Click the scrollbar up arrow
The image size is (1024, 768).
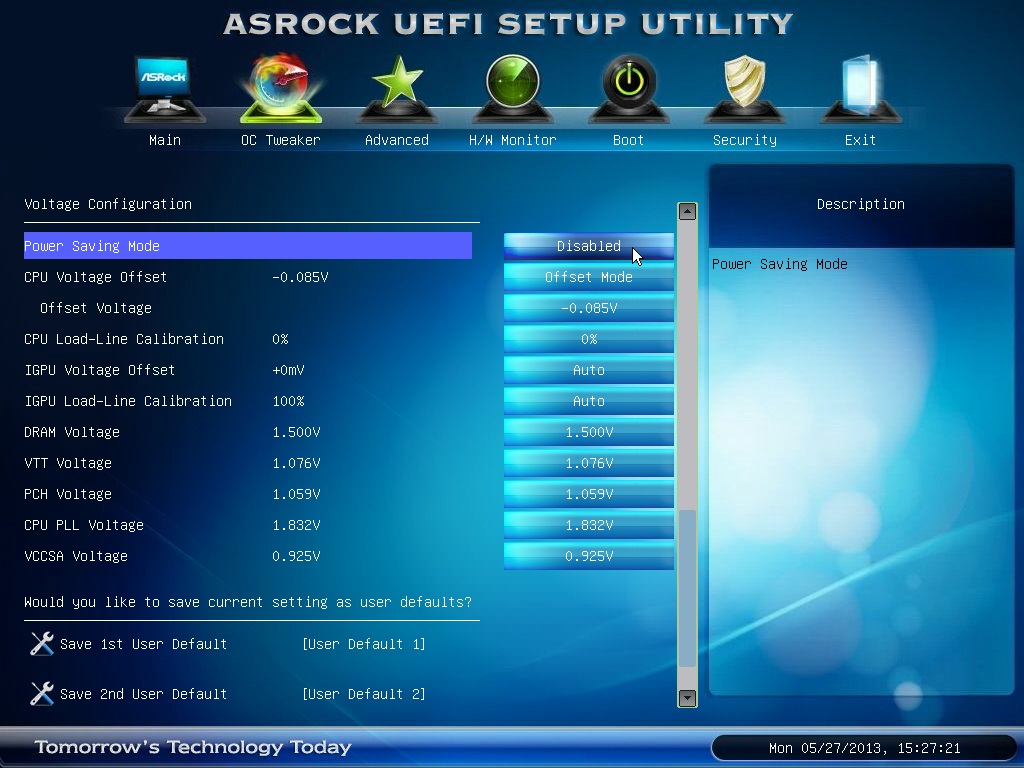click(x=687, y=212)
